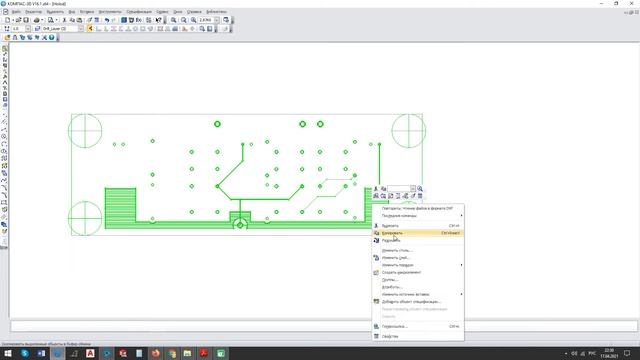Open Adobe Acrobat from the taskbar
Screen dimensions: 640x360
[x=204, y=353]
